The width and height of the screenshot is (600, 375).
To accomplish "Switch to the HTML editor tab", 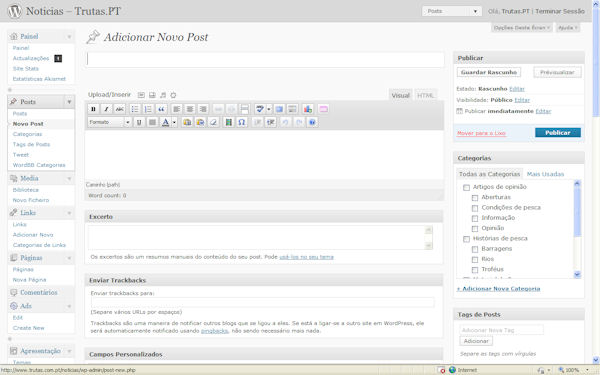I will click(x=426, y=95).
